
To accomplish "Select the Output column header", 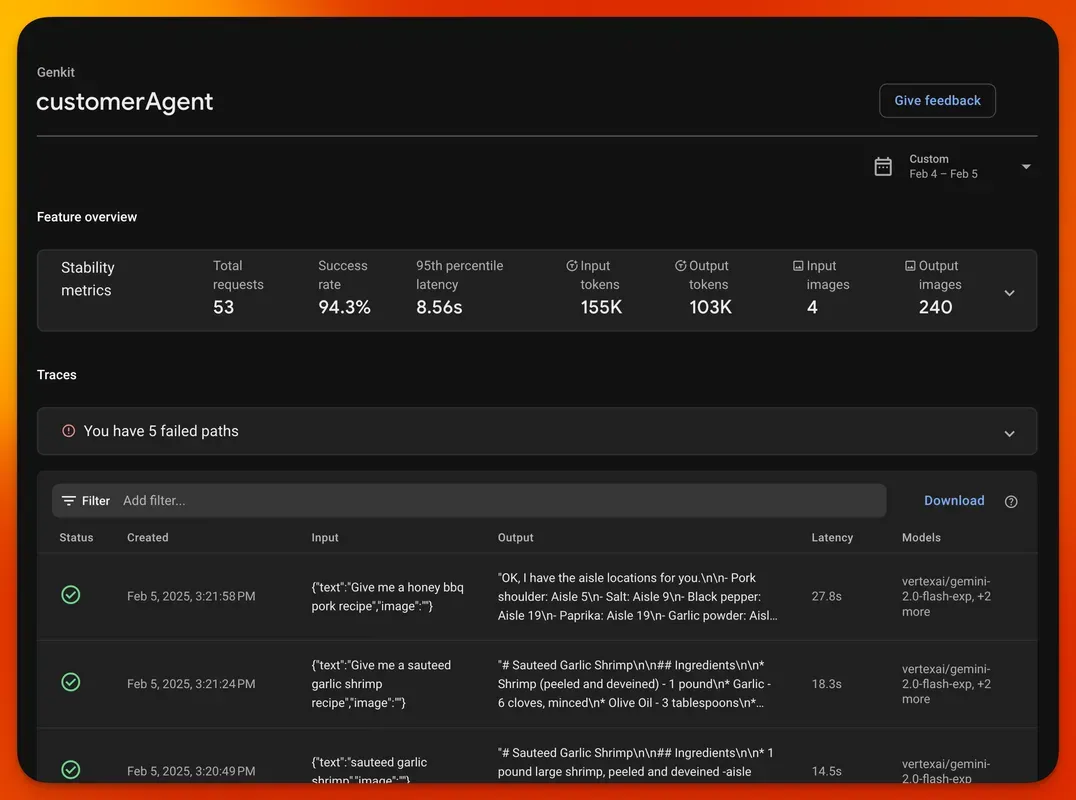I will point(515,537).
